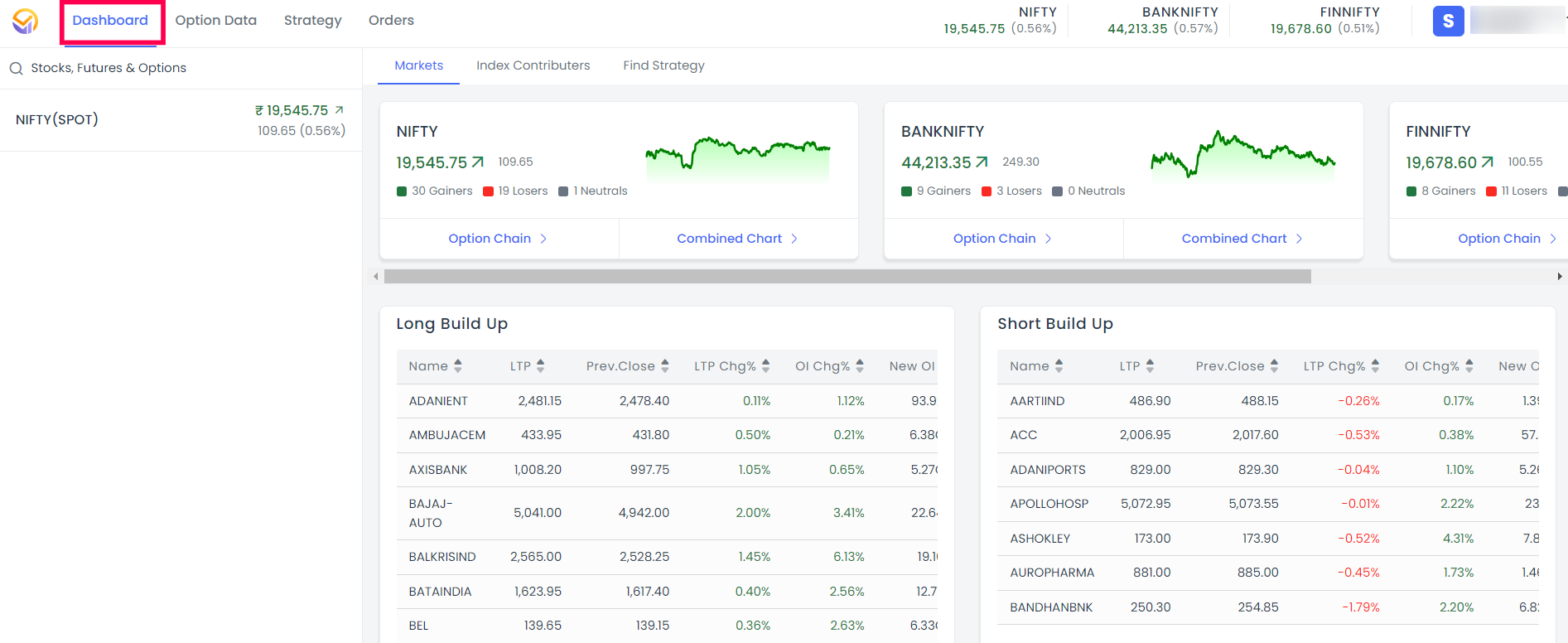Select APOLLOHOSP in Short Build Up
This screenshot has height=643, width=1568.
click(x=1268, y=504)
